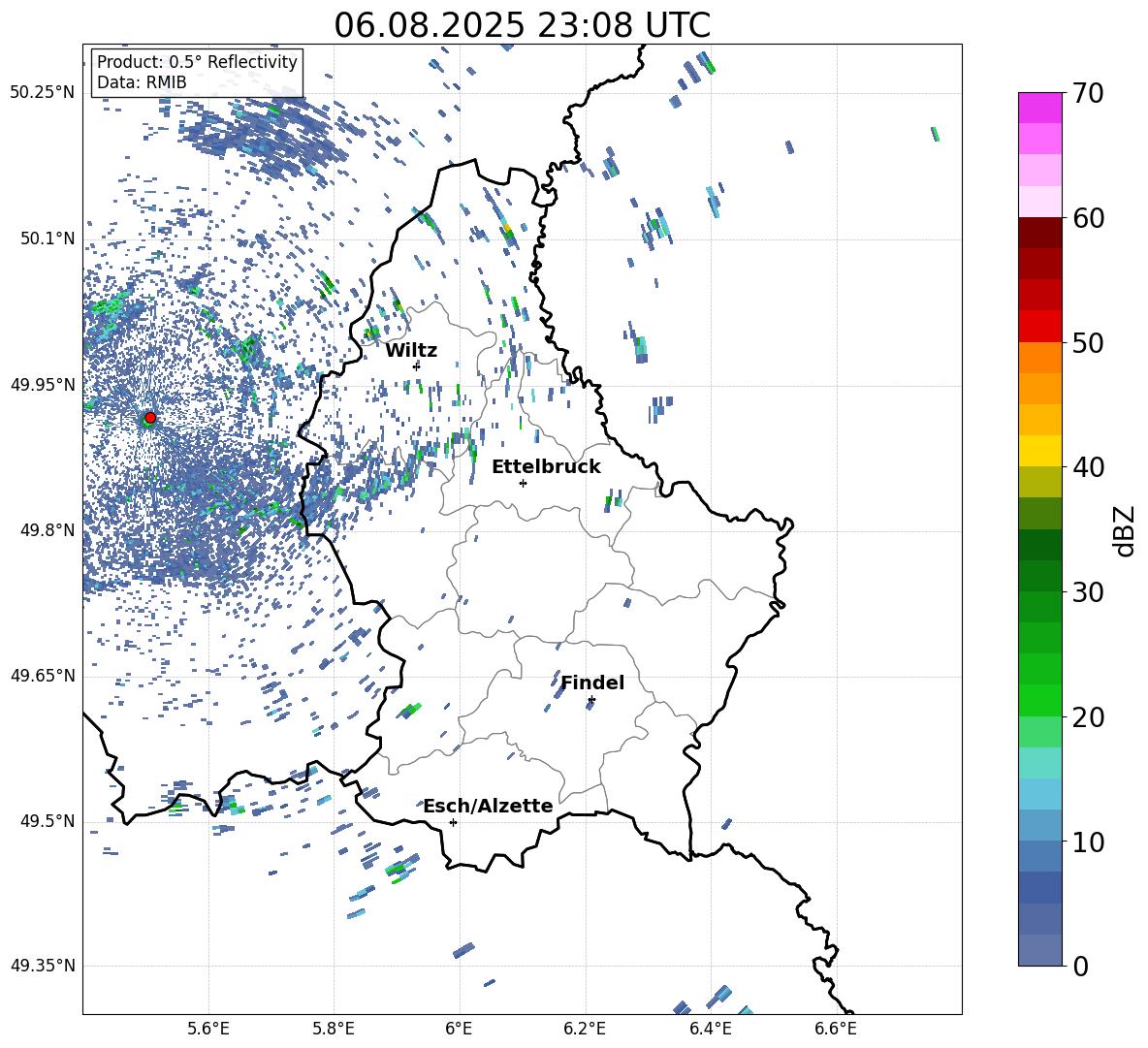This screenshot has width=1148, height=1048.
Task: Click the 49.65°N latitude label
Action: [43, 675]
